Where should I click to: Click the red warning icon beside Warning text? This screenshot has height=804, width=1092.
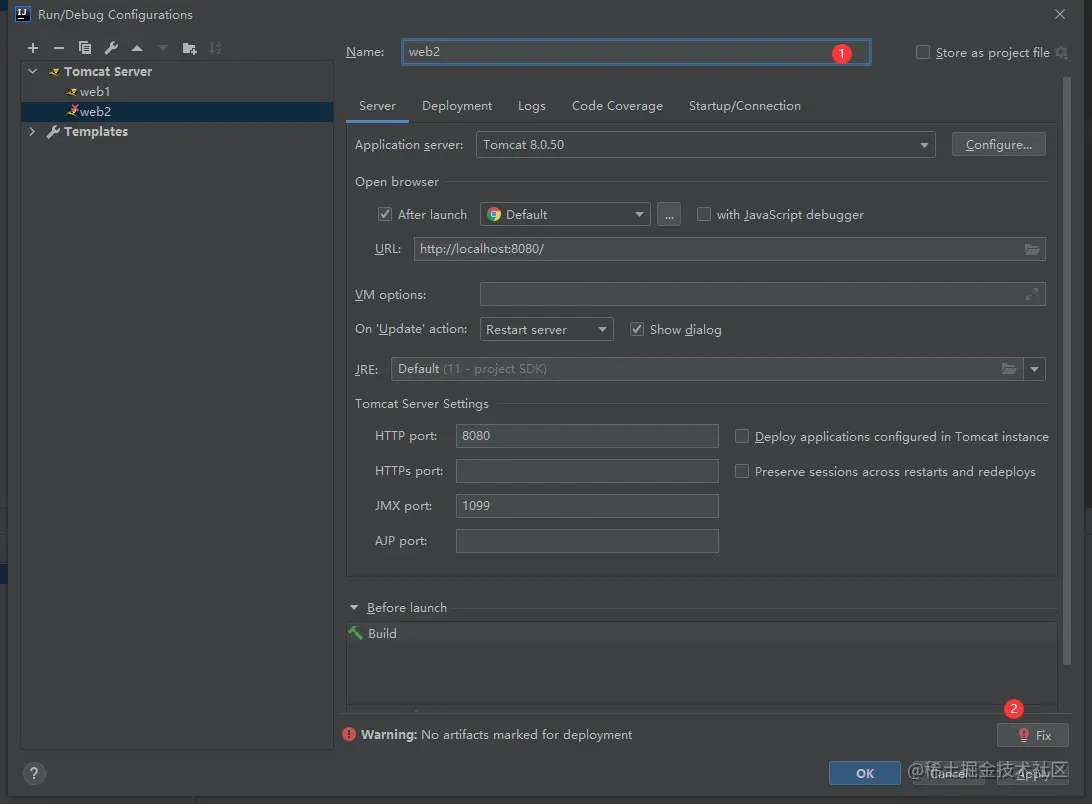pyautogui.click(x=349, y=734)
